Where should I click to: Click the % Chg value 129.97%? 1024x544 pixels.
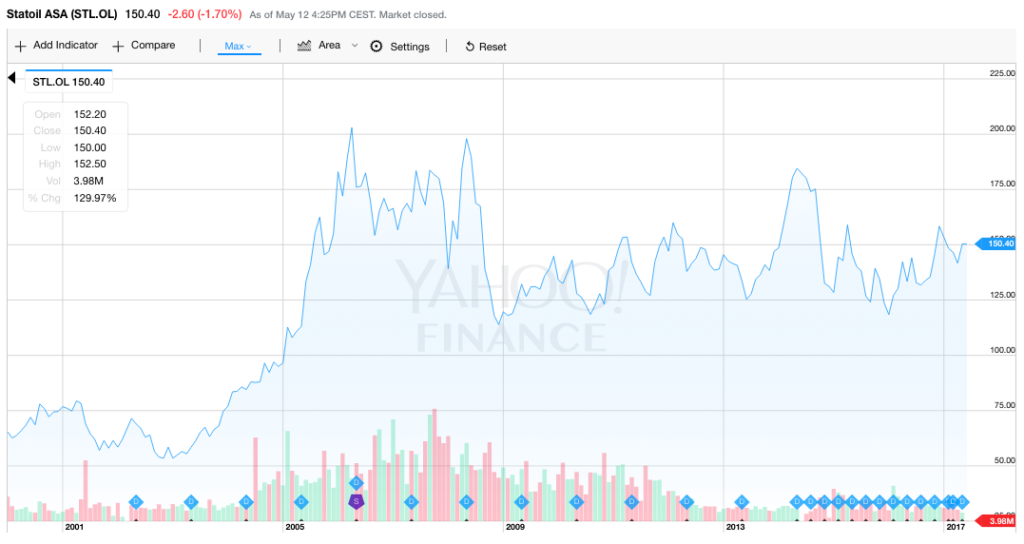click(x=95, y=198)
